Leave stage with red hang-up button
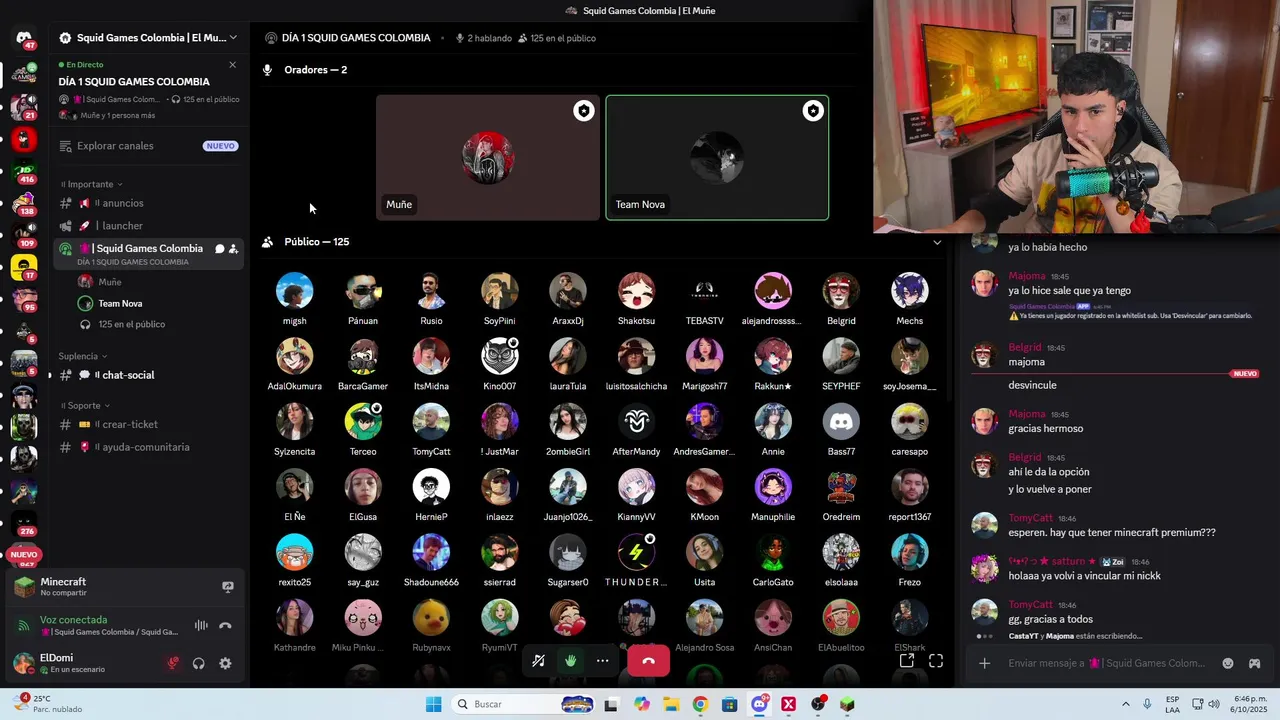This screenshot has height=720, width=1280. pos(648,661)
